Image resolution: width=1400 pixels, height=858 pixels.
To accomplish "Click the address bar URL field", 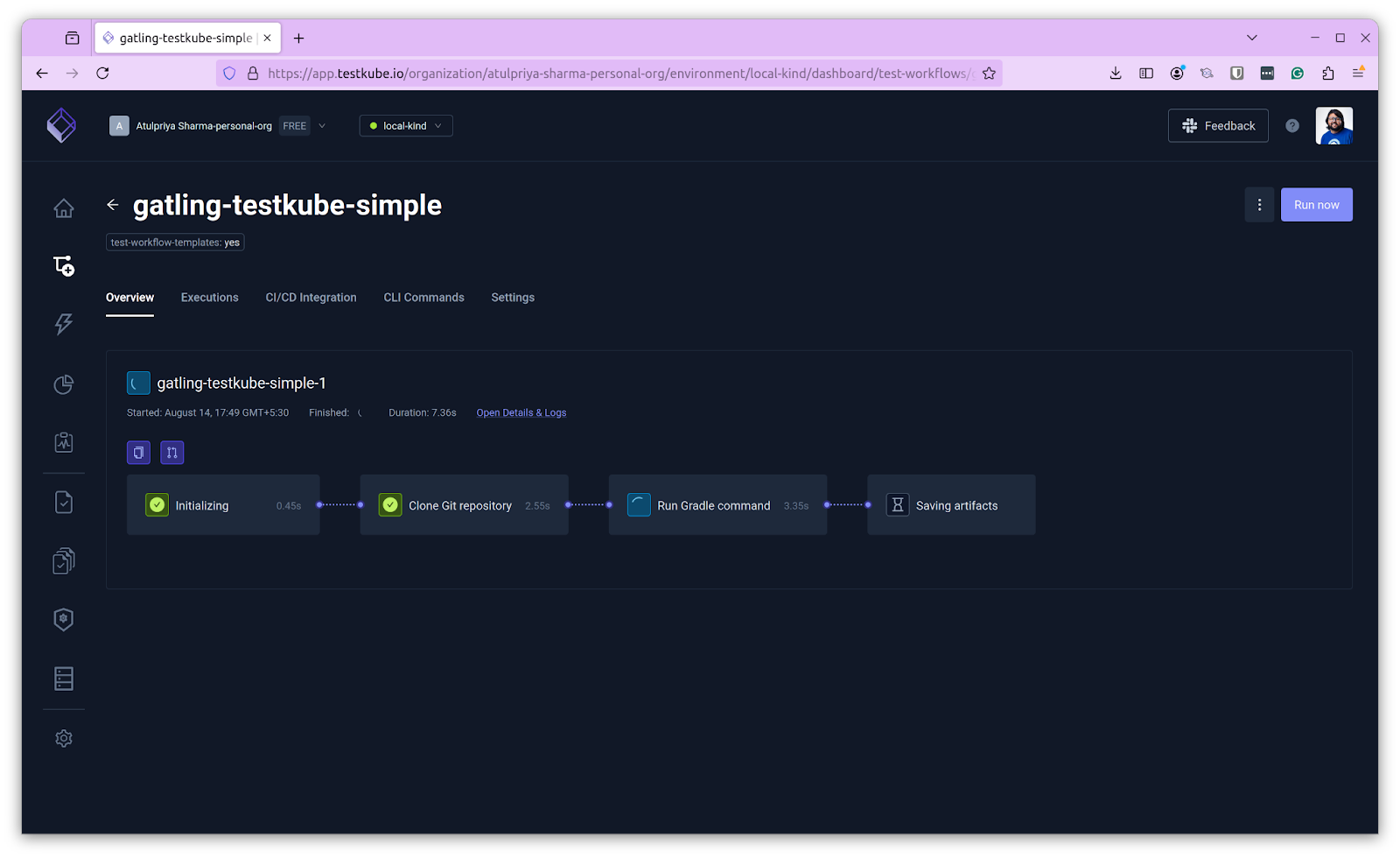I will tap(609, 74).
